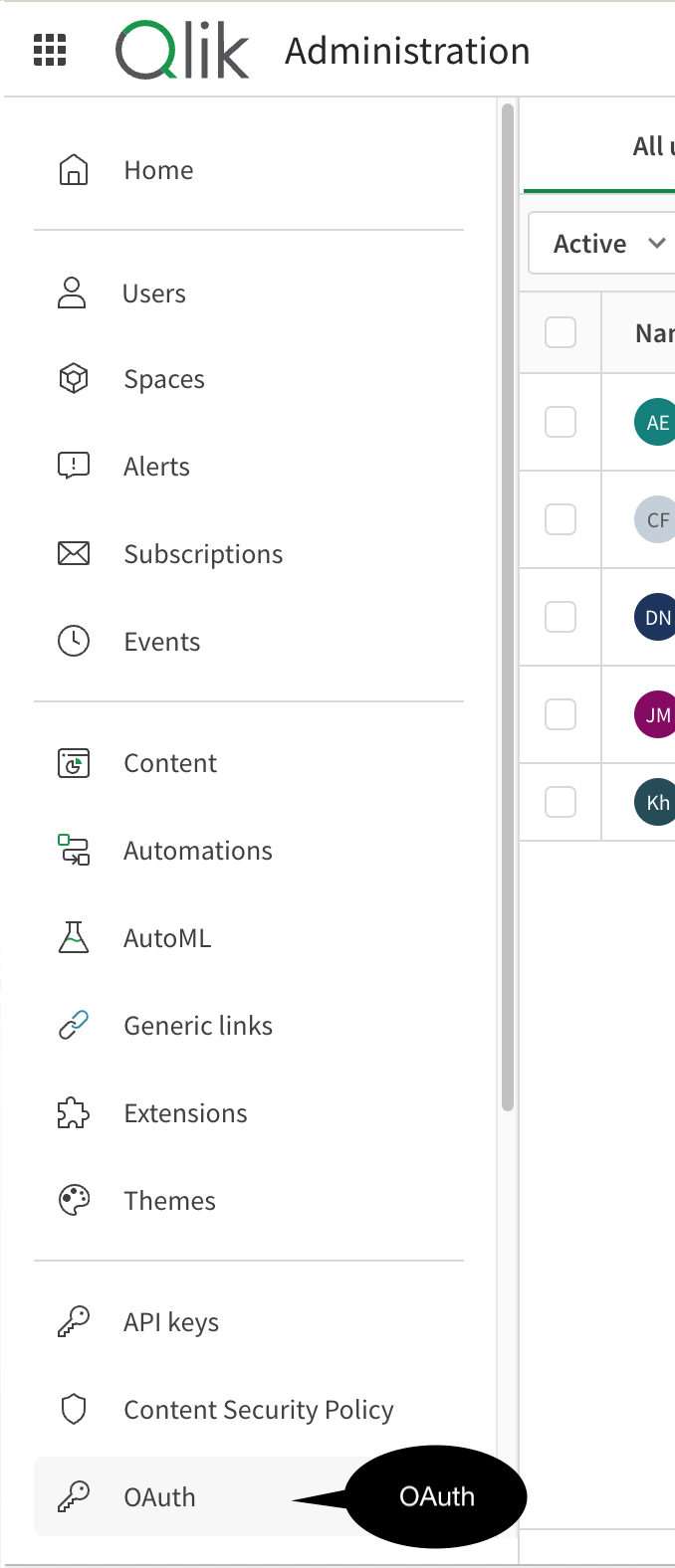The image size is (675, 1568).
Task: Check the box for the CF user row
Action: tap(561, 519)
